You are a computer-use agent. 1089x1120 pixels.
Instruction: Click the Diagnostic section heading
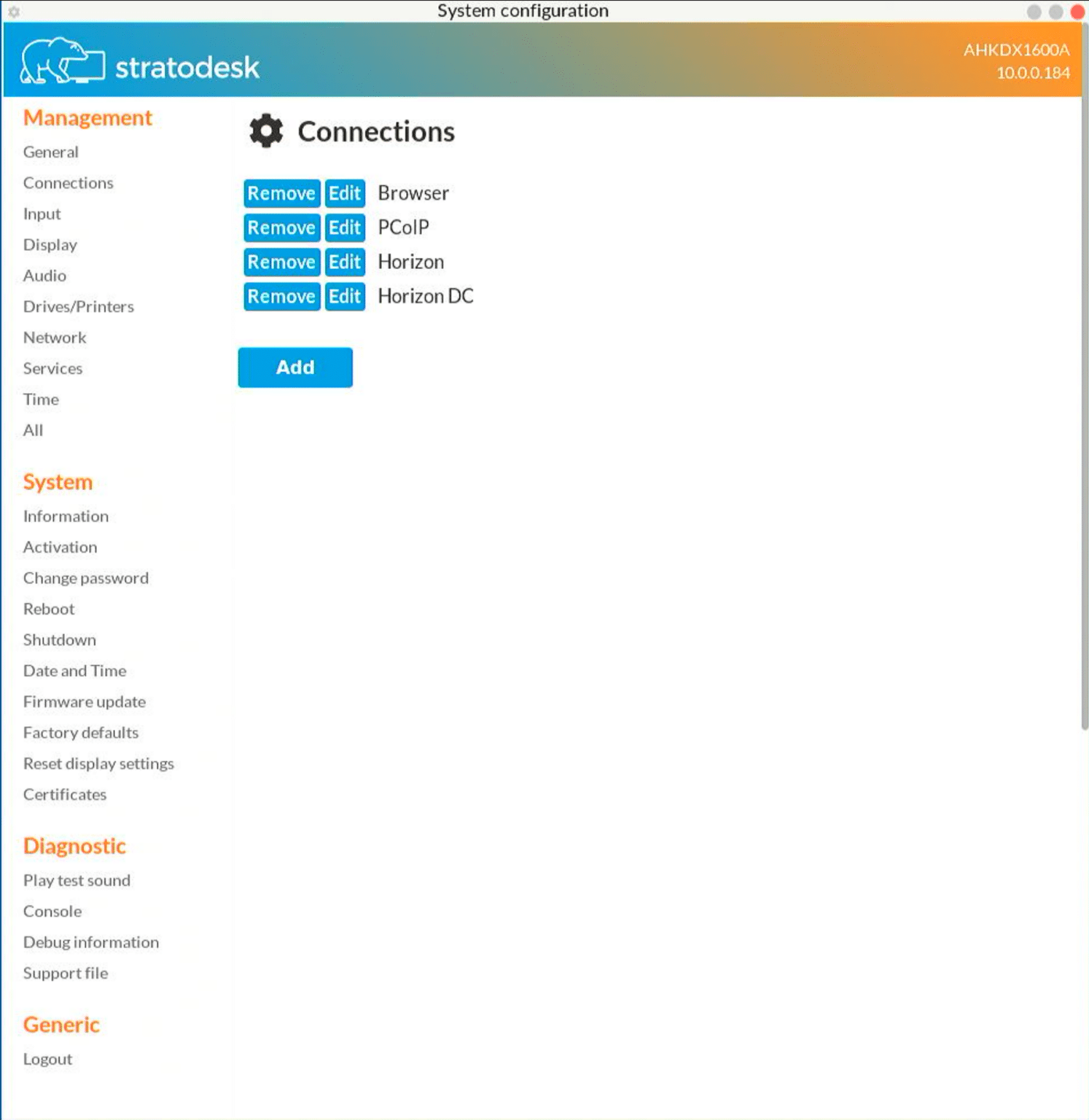tap(74, 846)
